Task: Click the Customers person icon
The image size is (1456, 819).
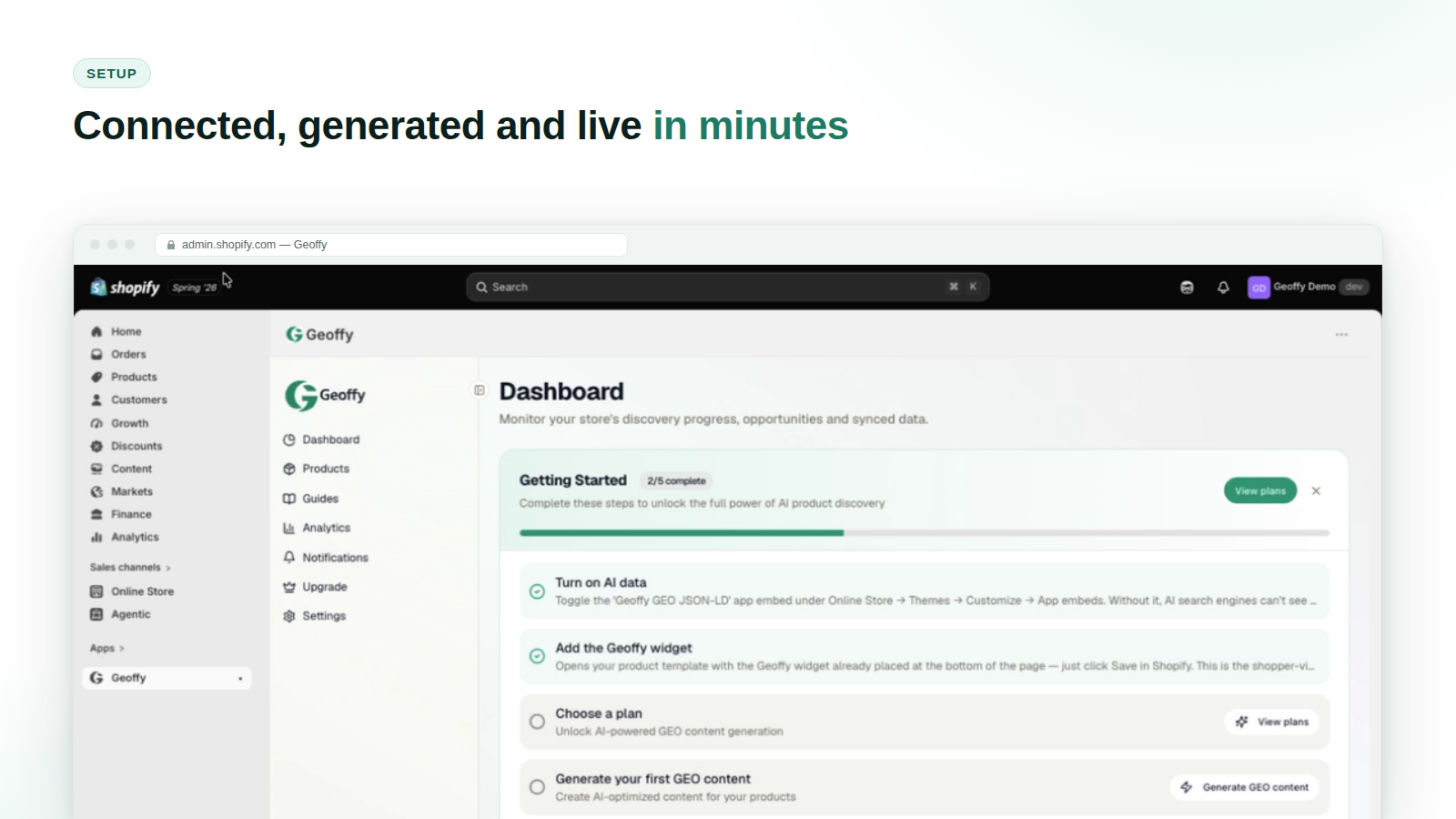Action: tap(96, 399)
